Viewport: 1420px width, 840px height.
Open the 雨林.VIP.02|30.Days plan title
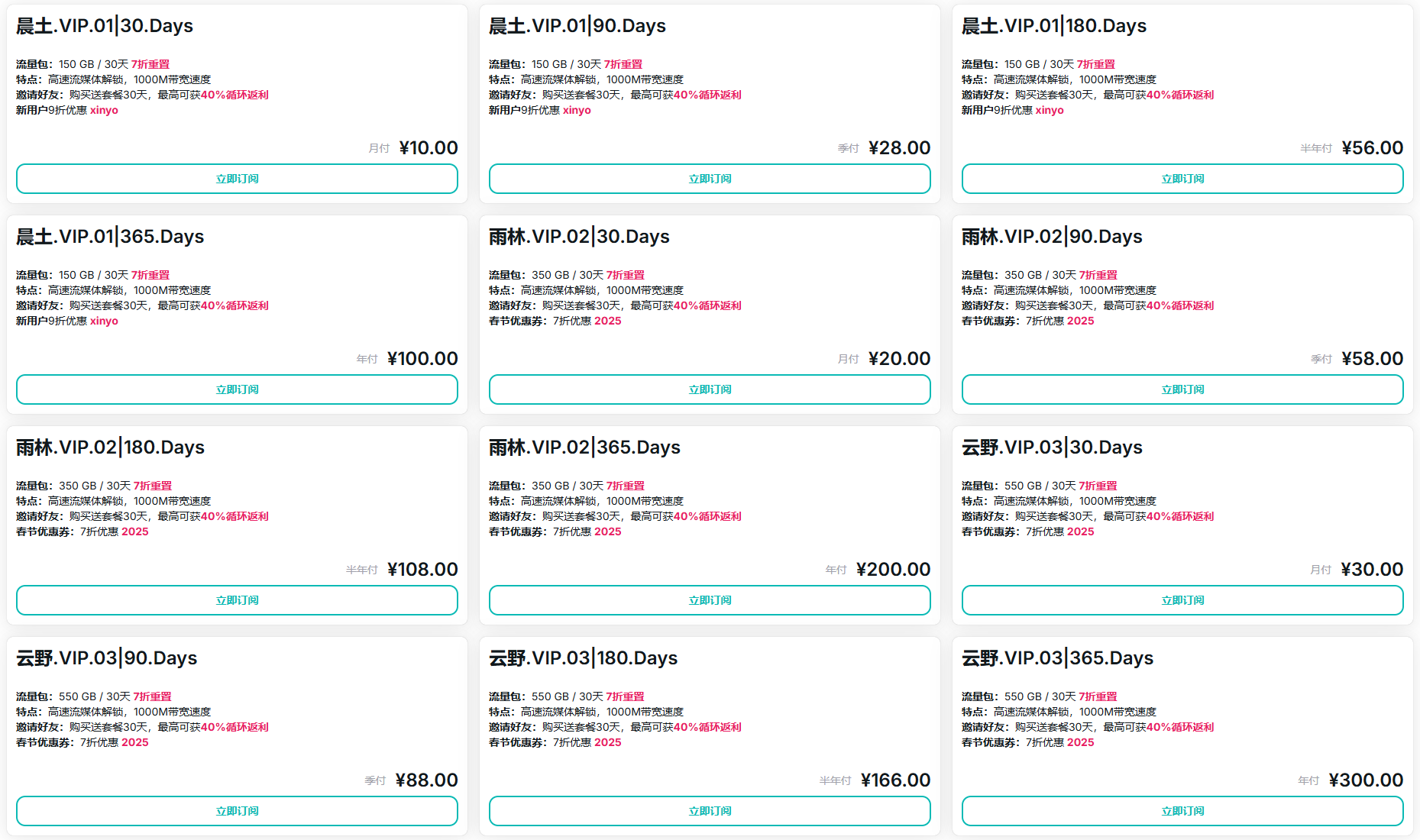(579, 237)
